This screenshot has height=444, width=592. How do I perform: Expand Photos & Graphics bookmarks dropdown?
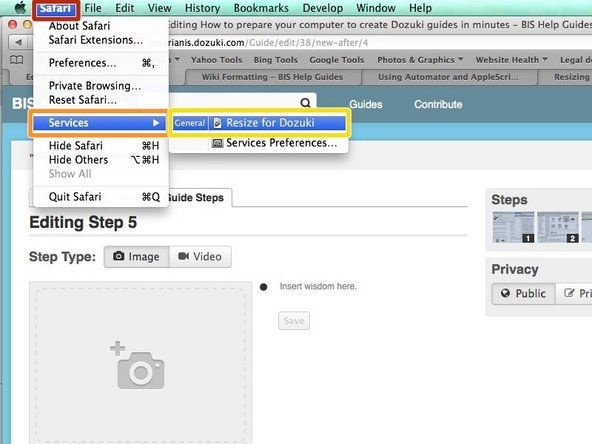pyautogui.click(x=420, y=60)
